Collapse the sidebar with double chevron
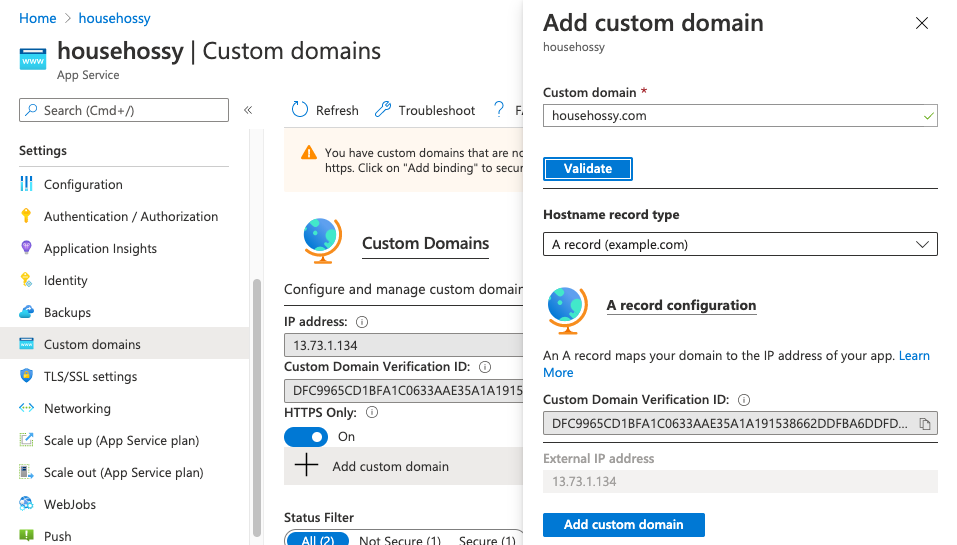Viewport: 957px width, 545px height. pyautogui.click(x=248, y=110)
